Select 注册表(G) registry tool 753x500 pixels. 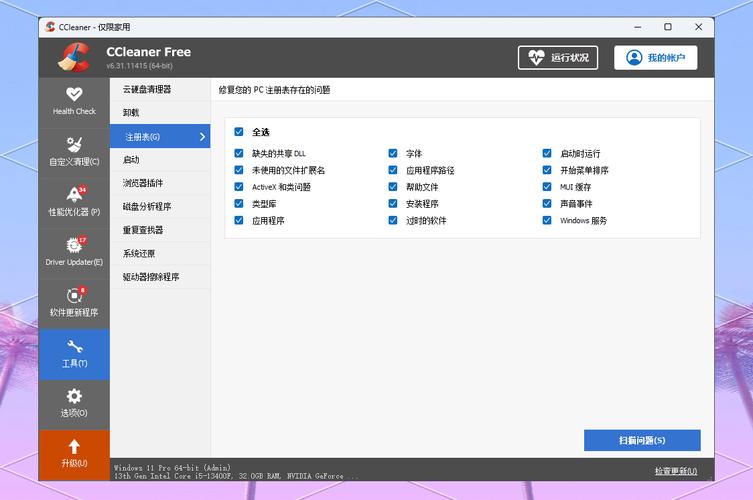coord(160,136)
